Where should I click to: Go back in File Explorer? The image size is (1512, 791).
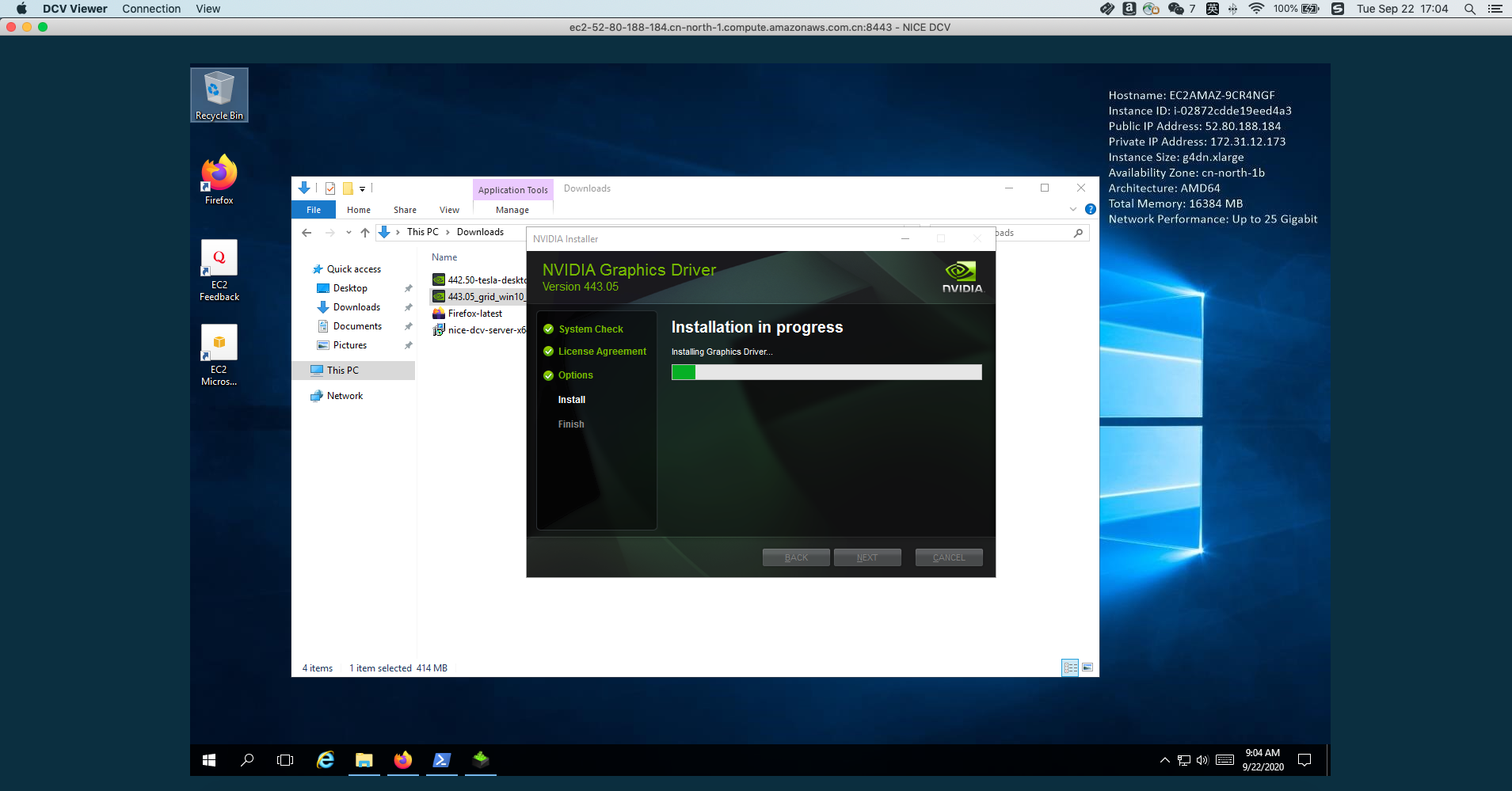click(x=307, y=232)
